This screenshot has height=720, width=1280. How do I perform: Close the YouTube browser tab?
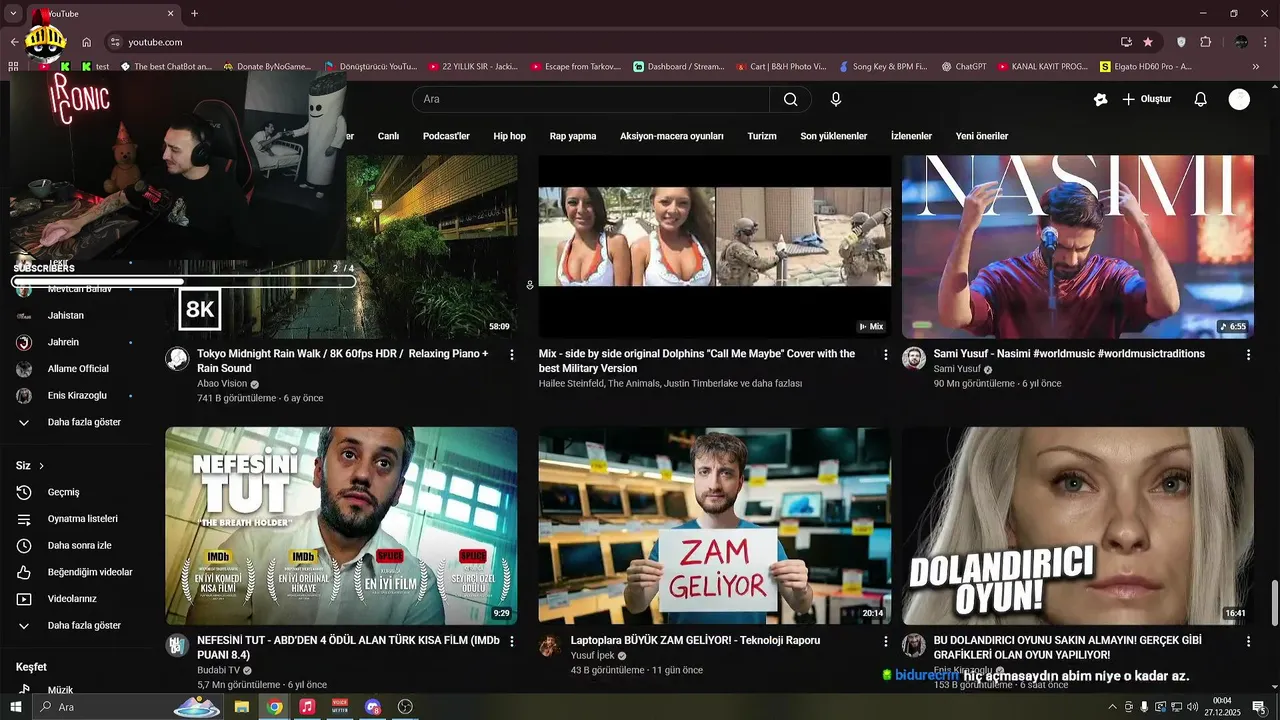[171, 13]
